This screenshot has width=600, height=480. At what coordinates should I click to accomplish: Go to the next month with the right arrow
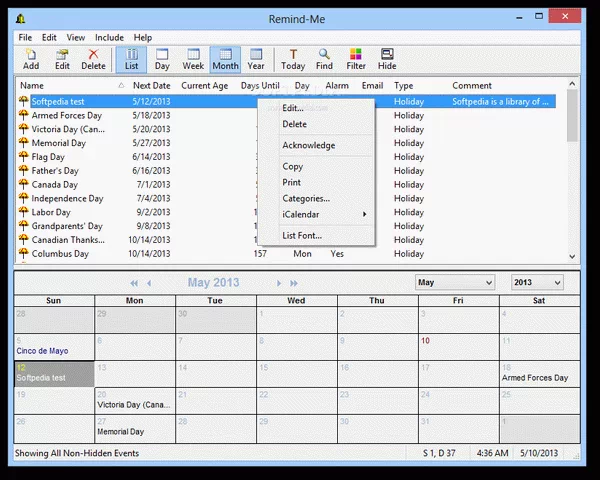tap(280, 283)
